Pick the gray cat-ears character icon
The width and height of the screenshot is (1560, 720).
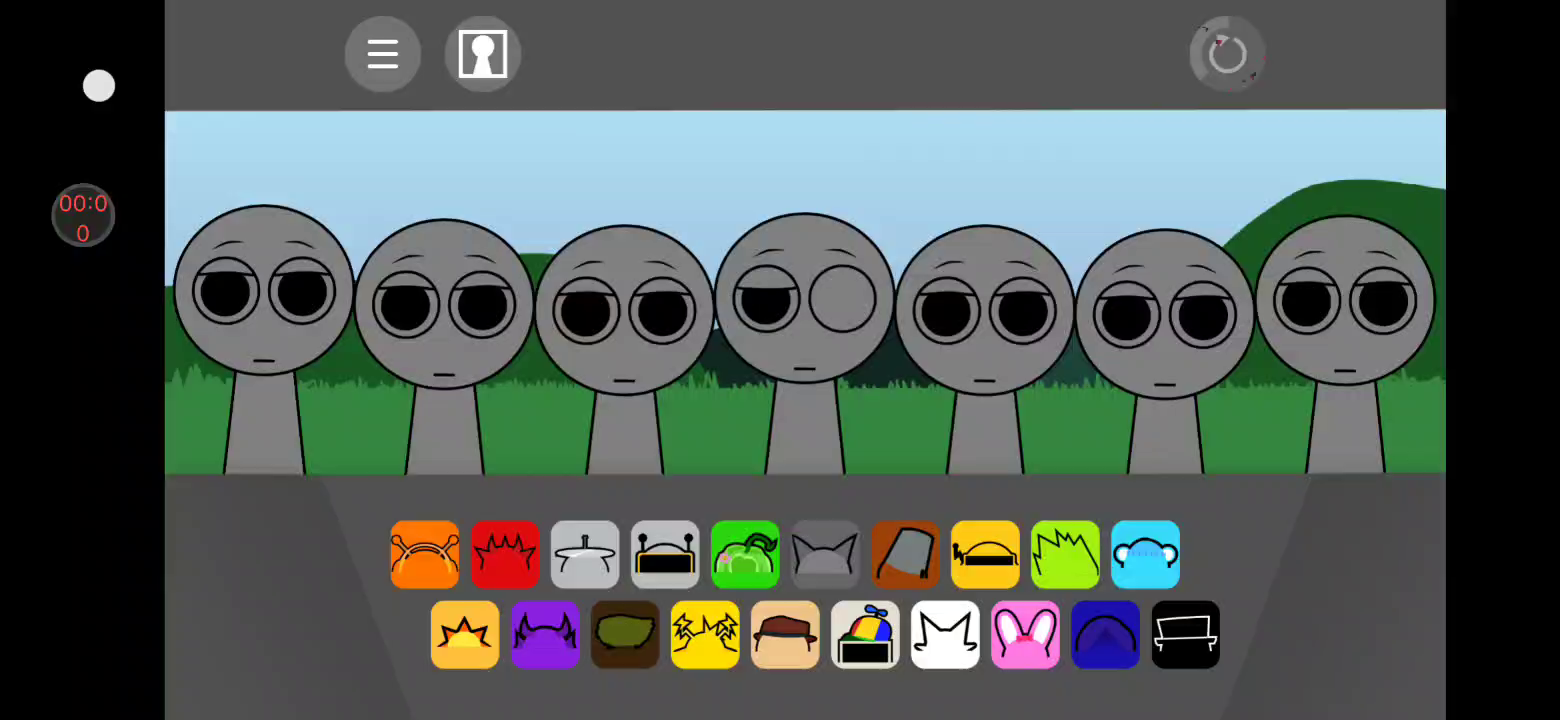click(x=825, y=555)
